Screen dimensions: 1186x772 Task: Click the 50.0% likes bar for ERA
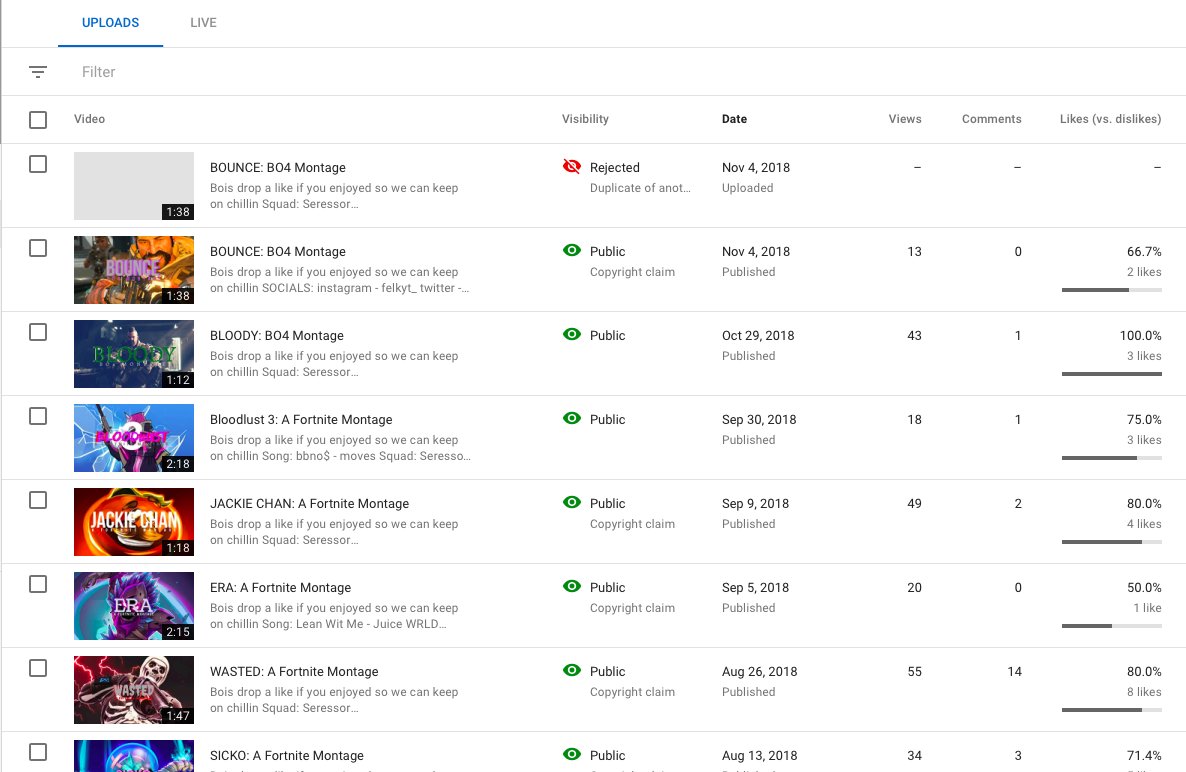(x=1111, y=625)
